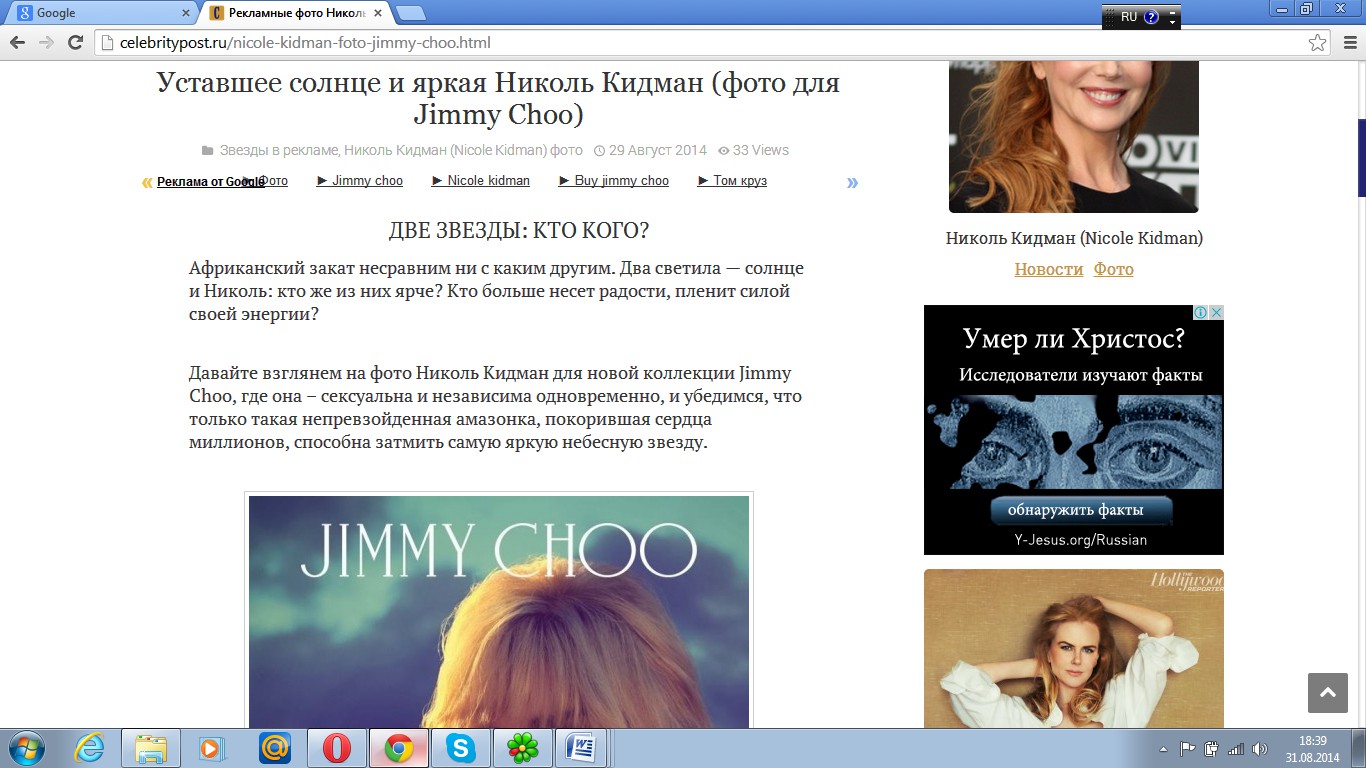Viewport: 1366px width, 768px height.
Task: Click the Реклама от Google label
Action: coord(210,182)
